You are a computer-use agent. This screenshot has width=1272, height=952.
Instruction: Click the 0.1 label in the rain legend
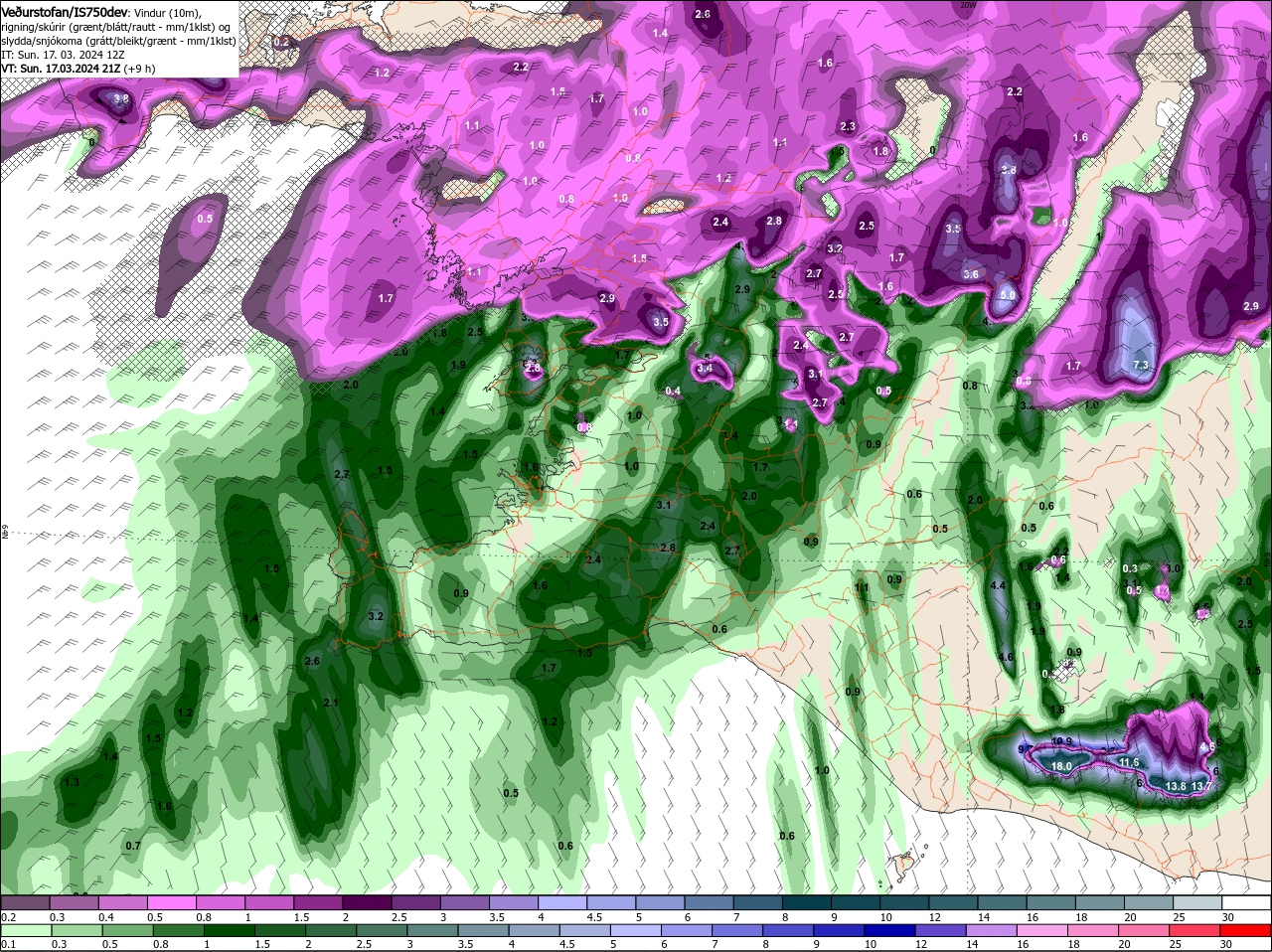[x=8, y=943]
